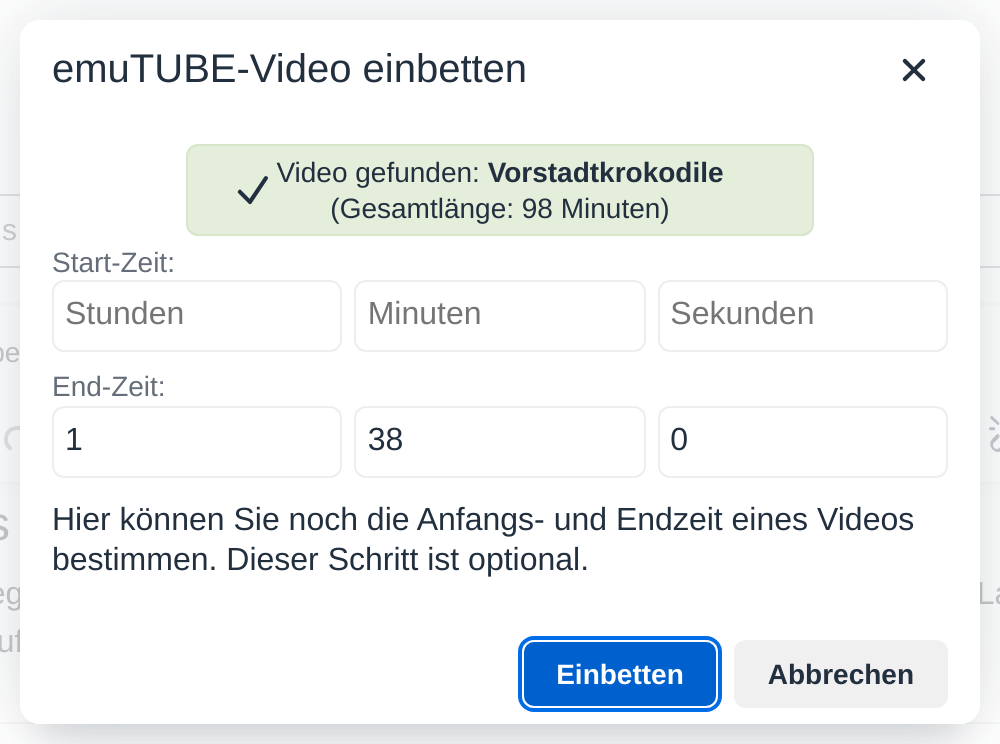Click the End-Zeit seconds field showing 0
Image resolution: width=1000 pixels, height=744 pixels.
(802, 441)
